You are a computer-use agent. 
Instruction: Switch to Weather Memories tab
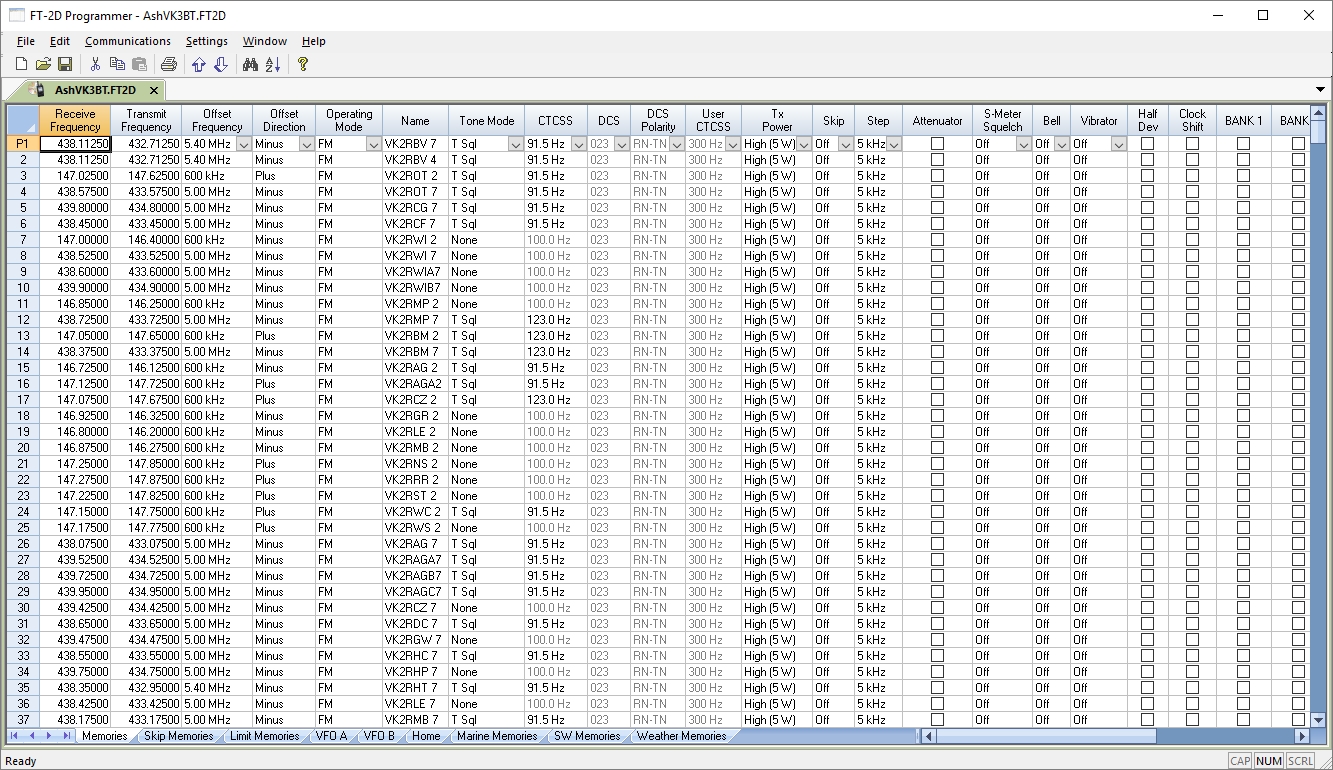681,736
